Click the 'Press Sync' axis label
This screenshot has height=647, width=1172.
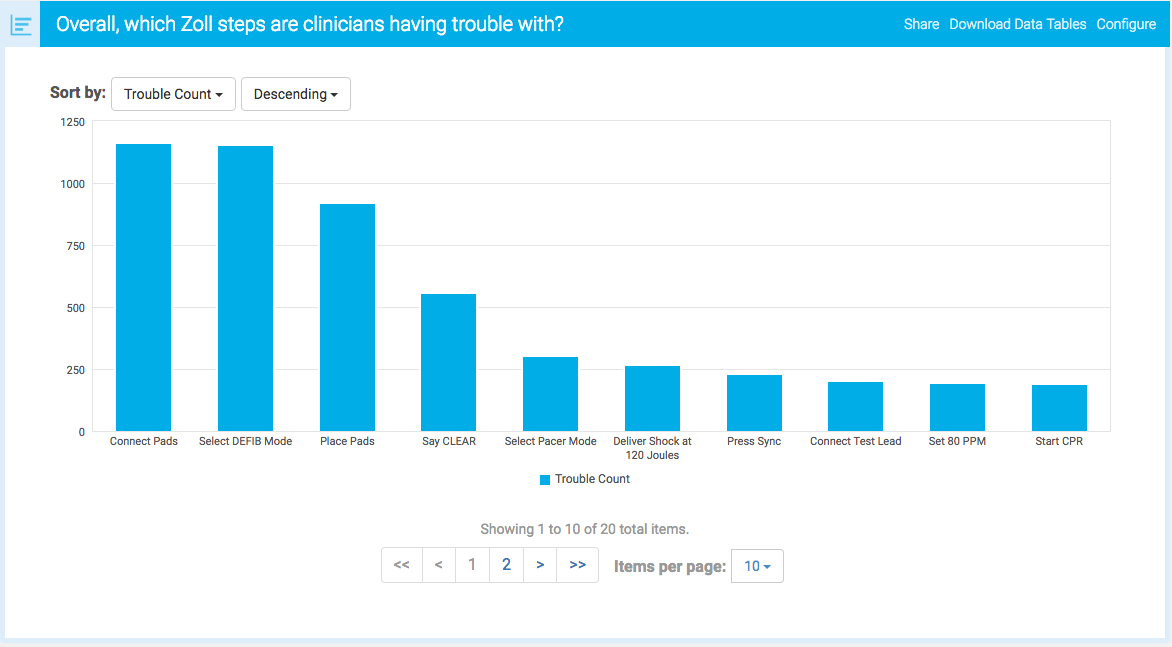point(754,442)
